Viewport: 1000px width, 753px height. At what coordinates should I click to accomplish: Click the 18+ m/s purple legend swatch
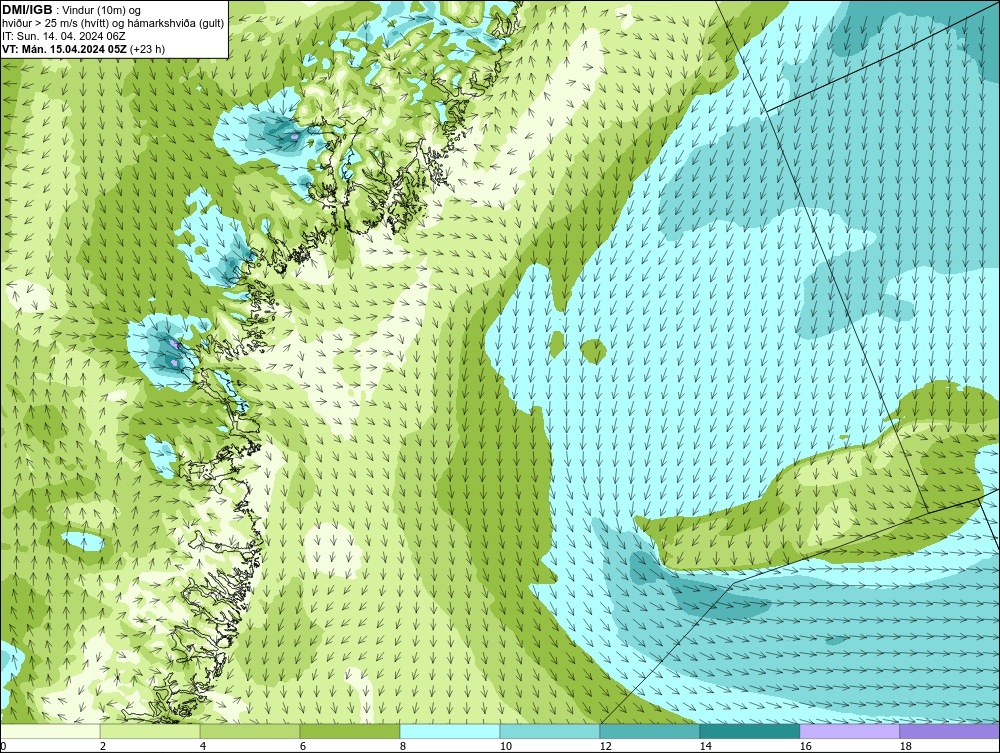pyautogui.click(x=949, y=731)
